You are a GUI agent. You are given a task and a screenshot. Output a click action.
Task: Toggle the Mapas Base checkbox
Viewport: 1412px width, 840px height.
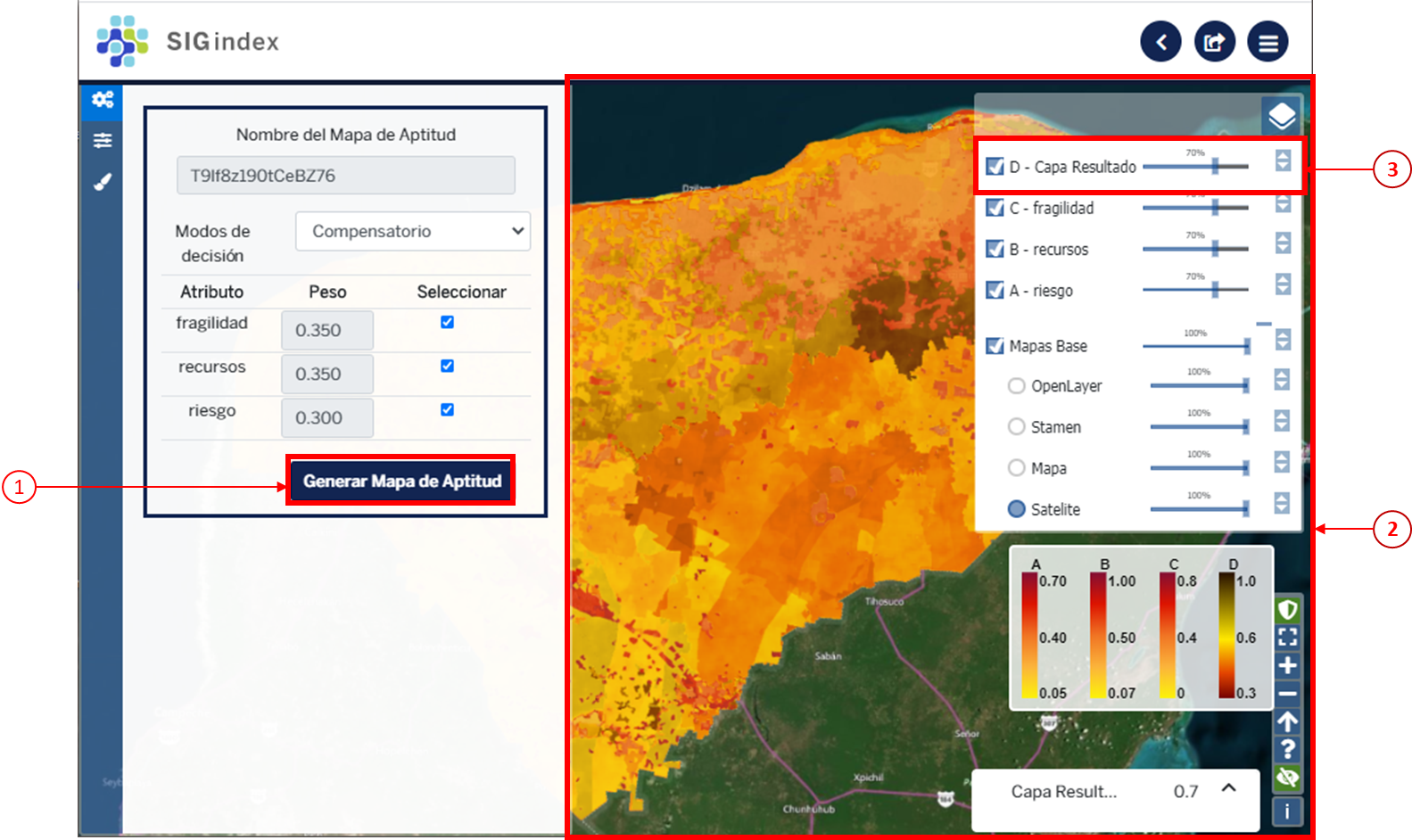(995, 346)
